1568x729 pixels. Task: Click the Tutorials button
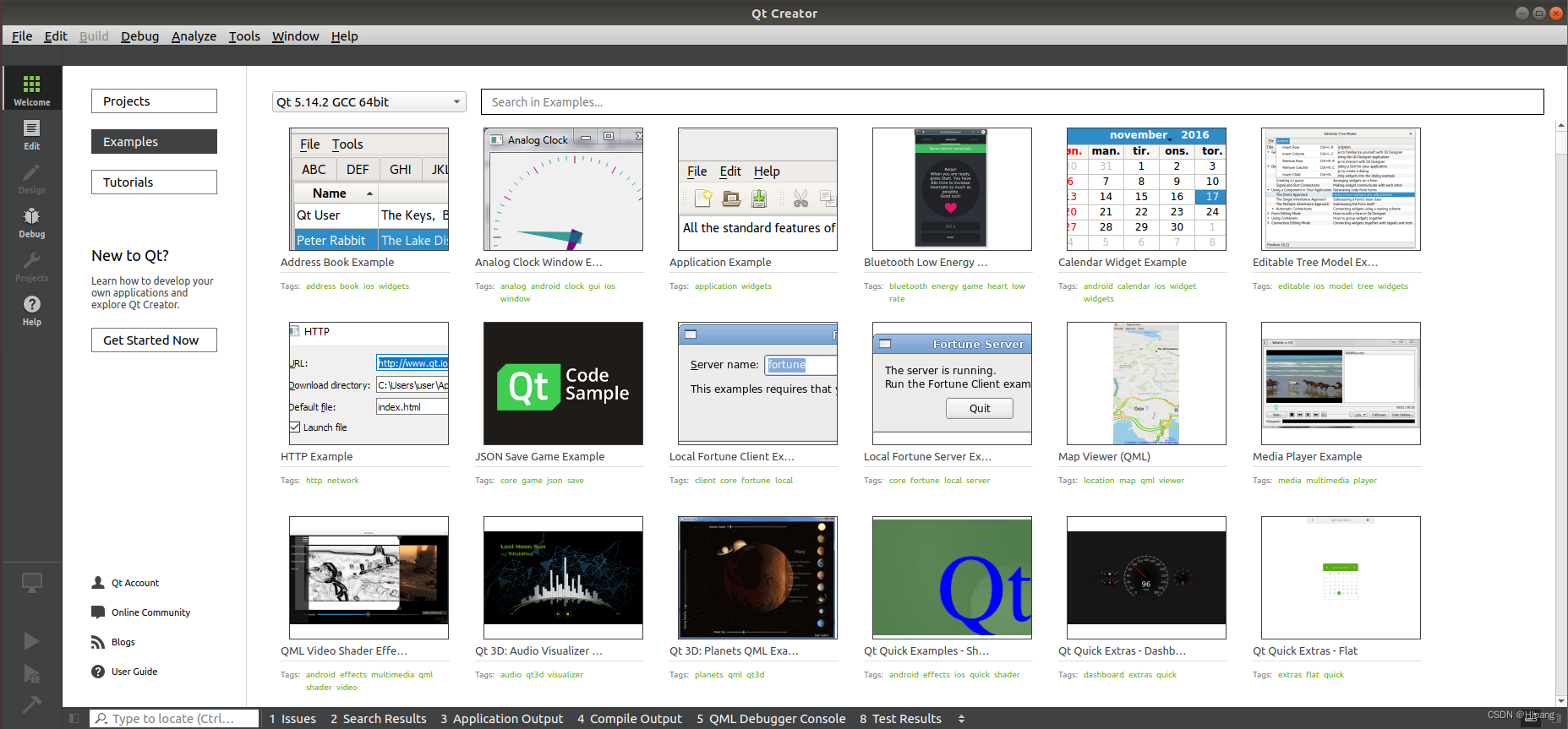pyautogui.click(x=154, y=182)
